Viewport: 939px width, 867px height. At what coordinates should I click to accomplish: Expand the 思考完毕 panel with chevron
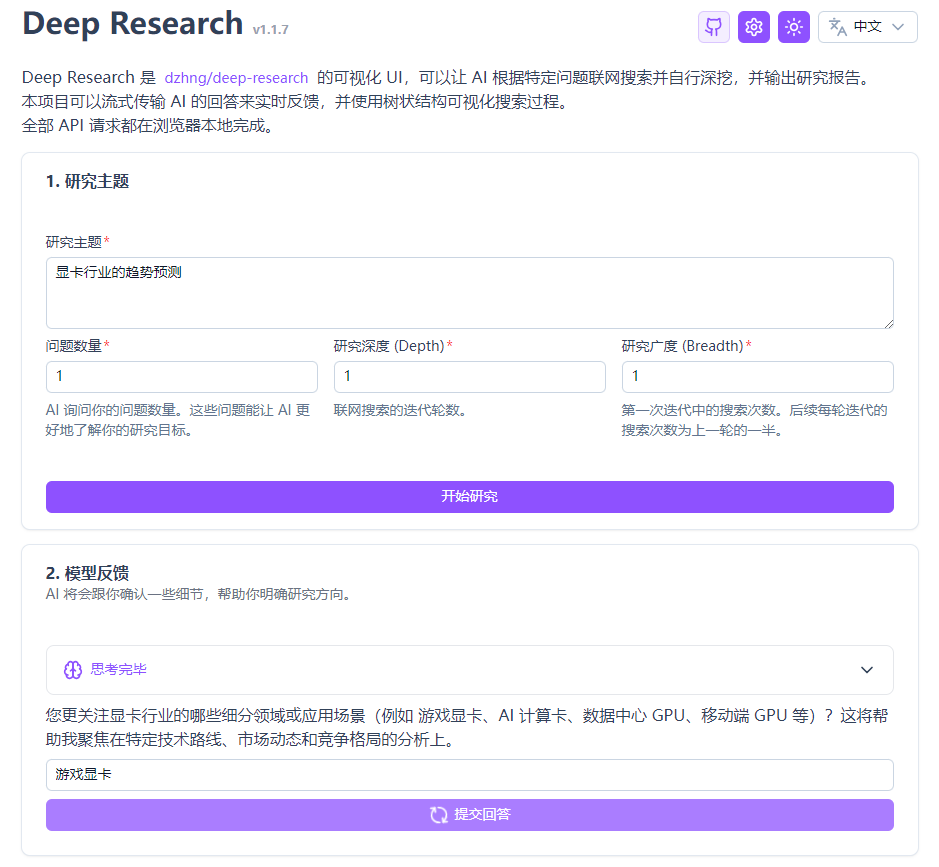click(867, 670)
